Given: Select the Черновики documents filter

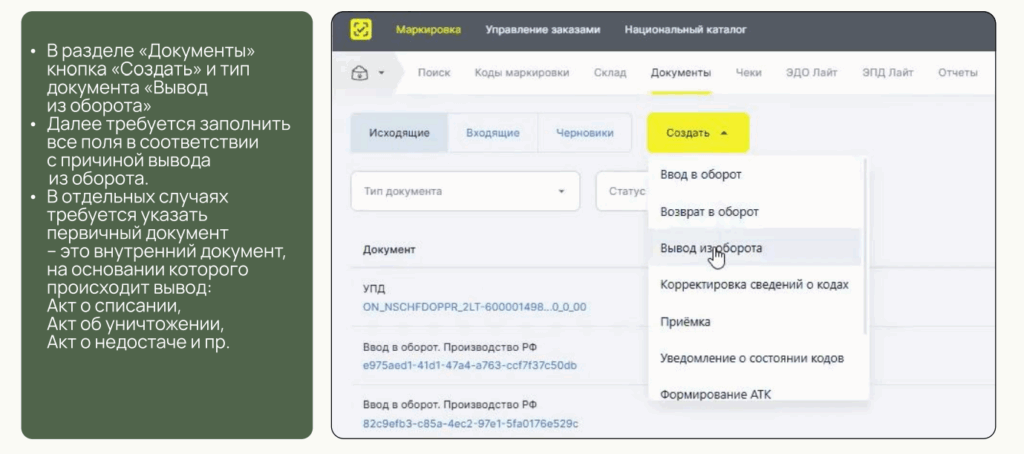Looking at the screenshot, I should pyautogui.click(x=584, y=133).
